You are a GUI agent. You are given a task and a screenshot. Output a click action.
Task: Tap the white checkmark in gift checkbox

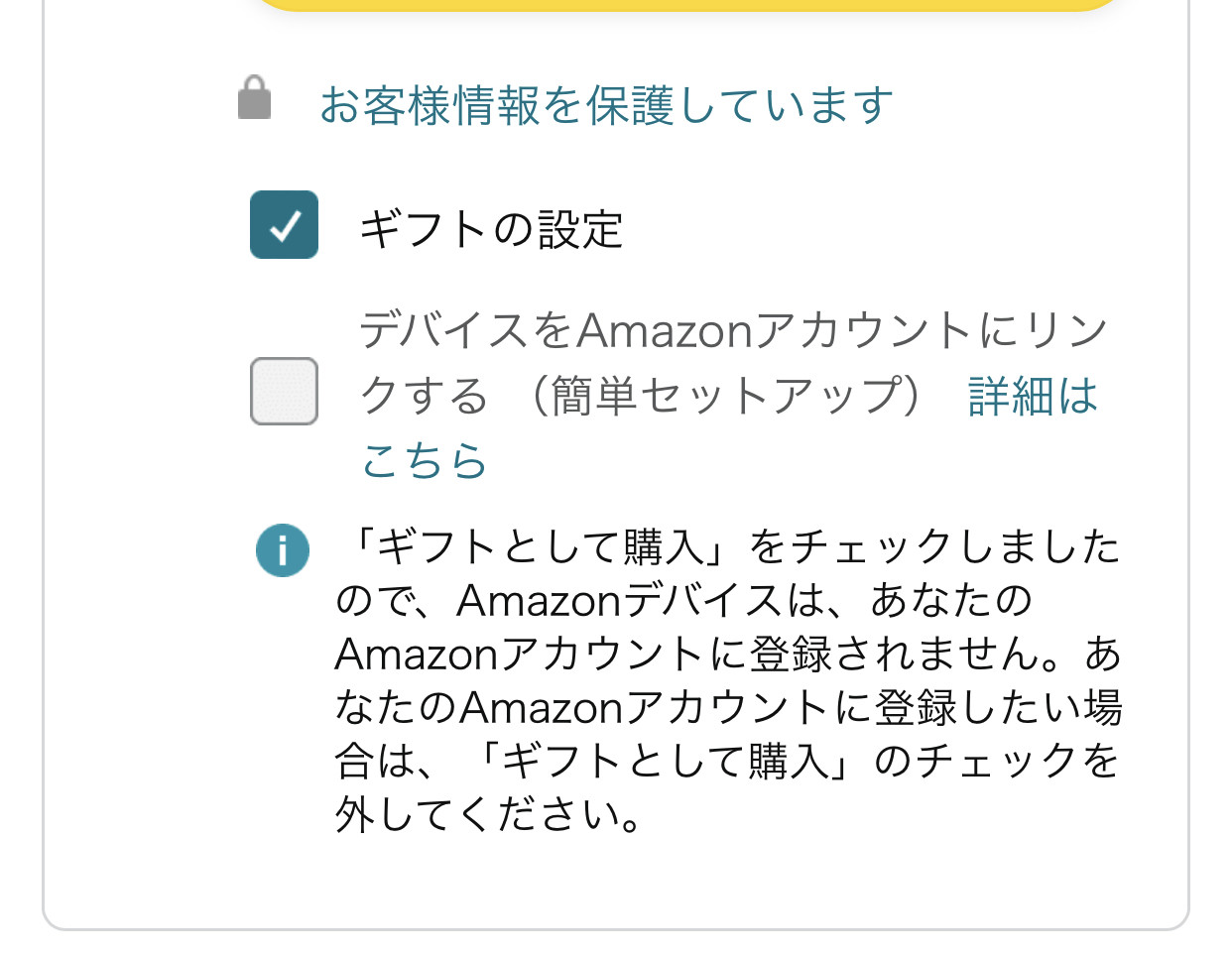point(285,226)
